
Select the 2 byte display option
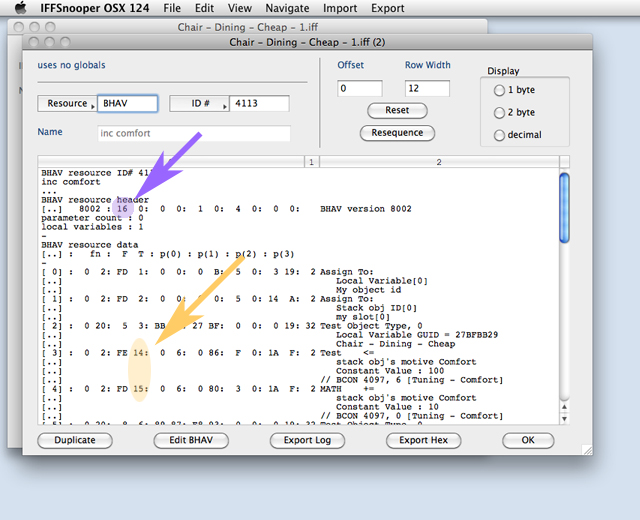coord(499,113)
